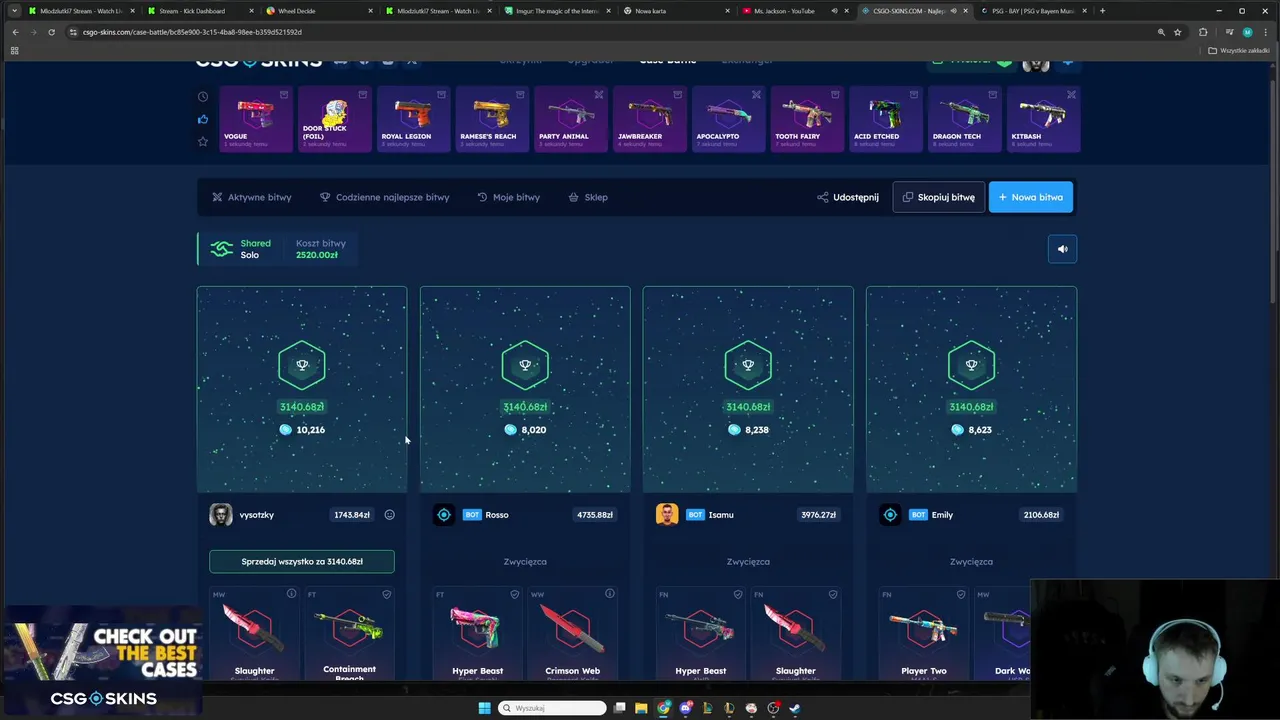Go back with browser back arrow

tap(15, 32)
